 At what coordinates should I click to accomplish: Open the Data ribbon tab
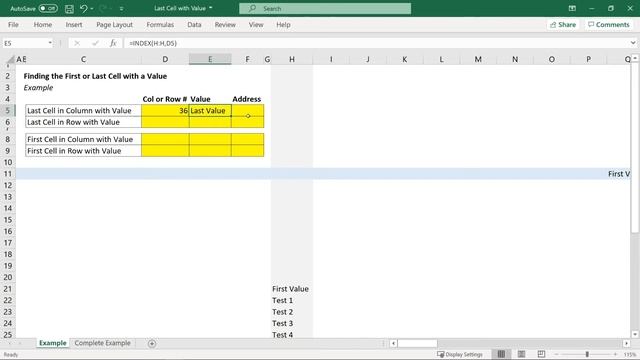point(194,24)
